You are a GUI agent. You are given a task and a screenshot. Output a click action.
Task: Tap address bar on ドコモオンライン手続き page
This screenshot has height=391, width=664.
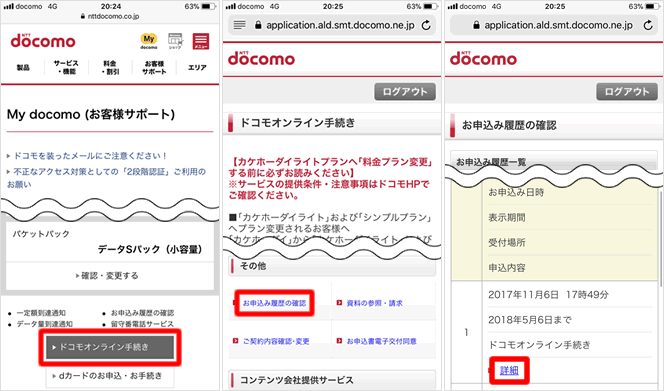point(332,25)
